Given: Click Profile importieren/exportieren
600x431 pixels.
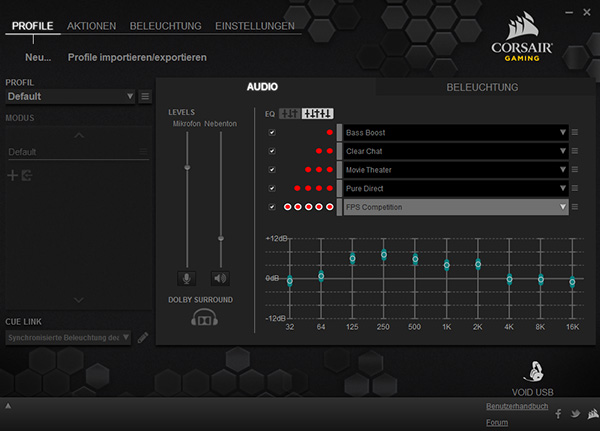Looking at the screenshot, I should click(x=137, y=57).
